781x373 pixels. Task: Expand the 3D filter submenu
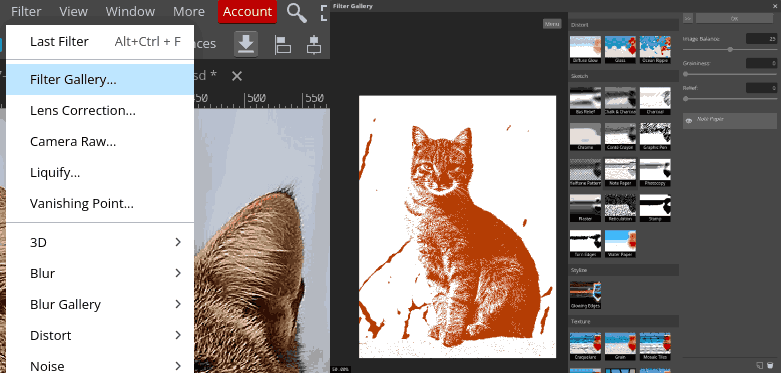pyautogui.click(x=100, y=243)
